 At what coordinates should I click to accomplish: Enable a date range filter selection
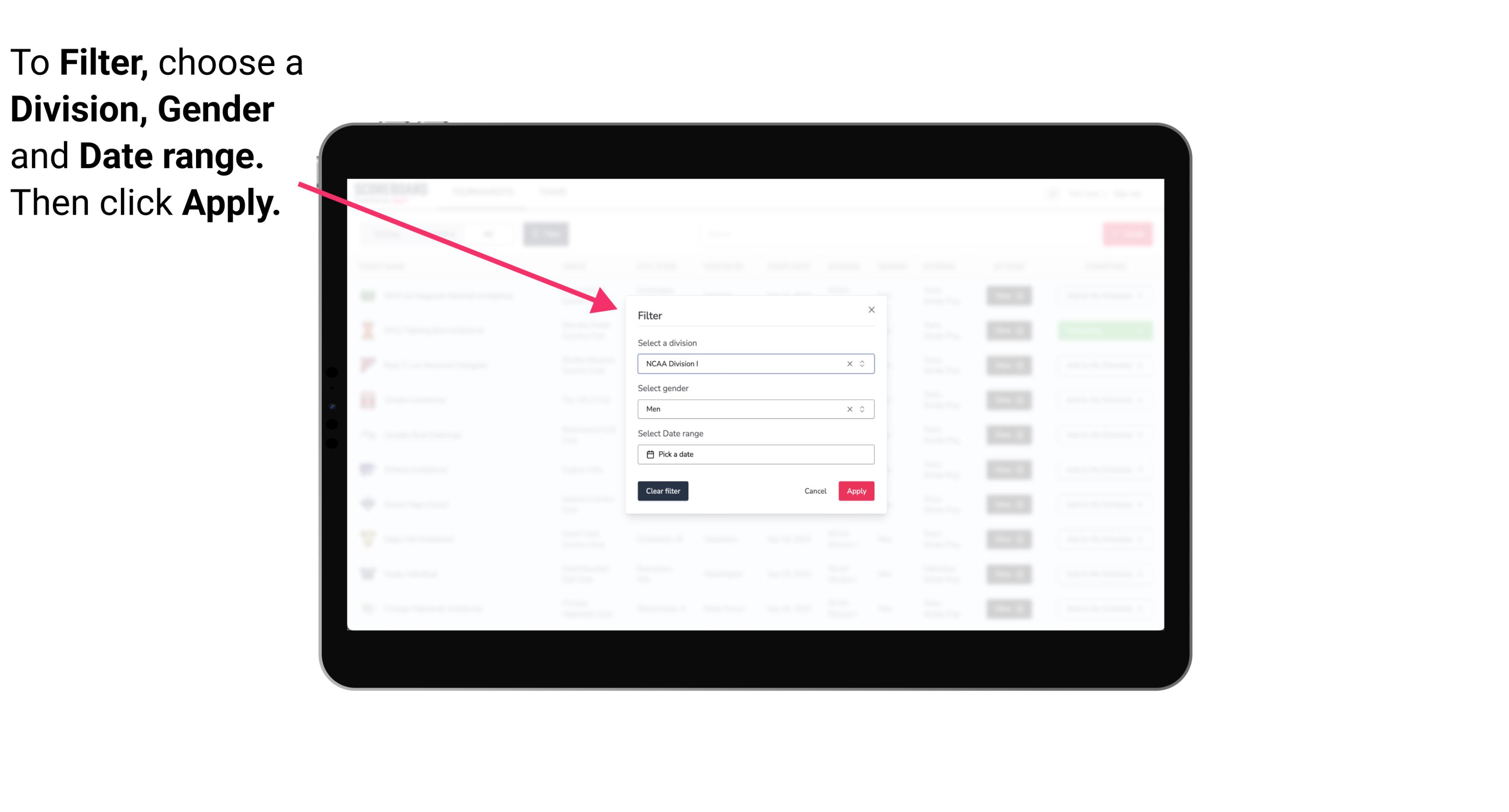pyautogui.click(x=755, y=454)
